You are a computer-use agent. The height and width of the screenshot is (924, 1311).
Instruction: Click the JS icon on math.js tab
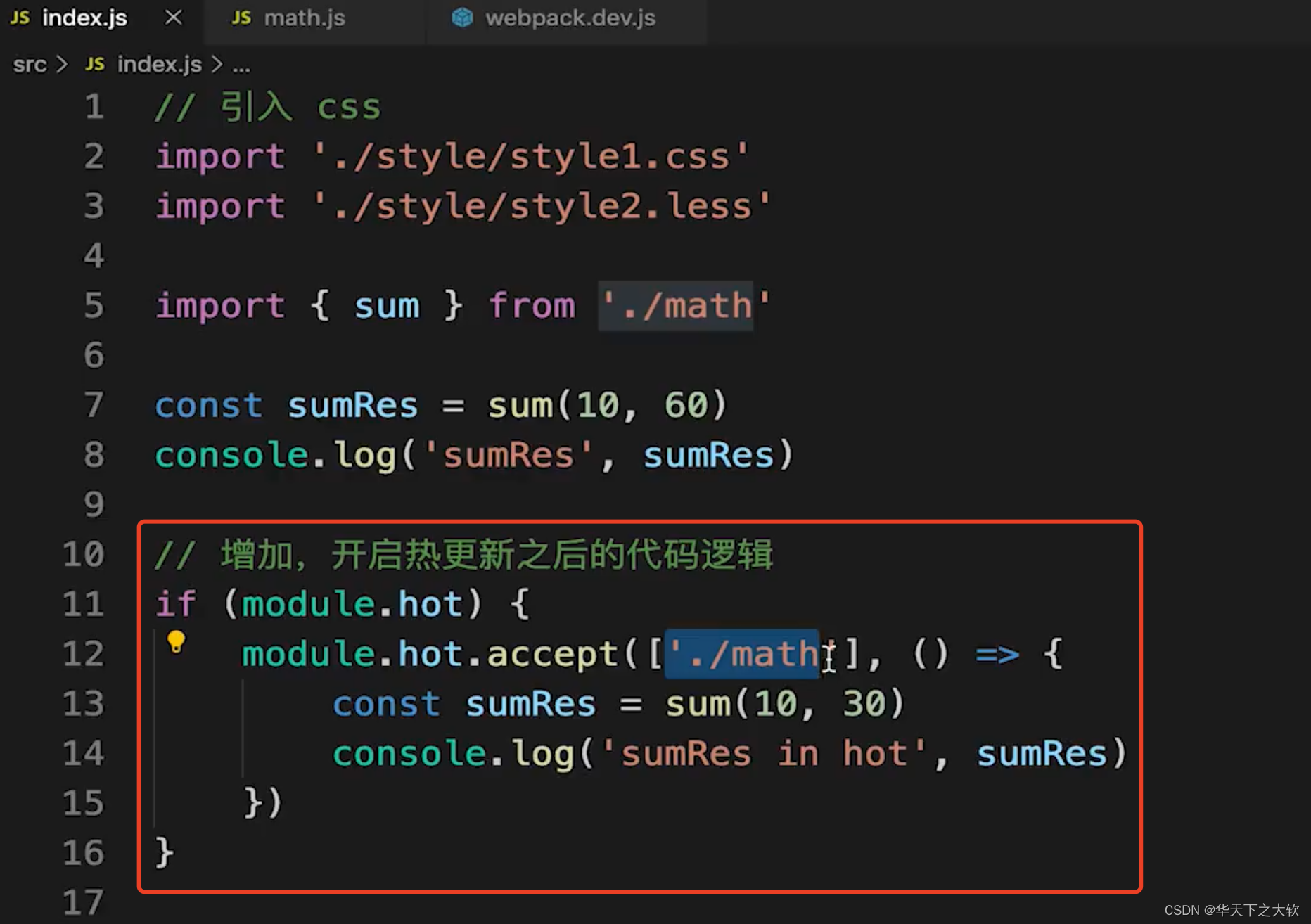[241, 18]
